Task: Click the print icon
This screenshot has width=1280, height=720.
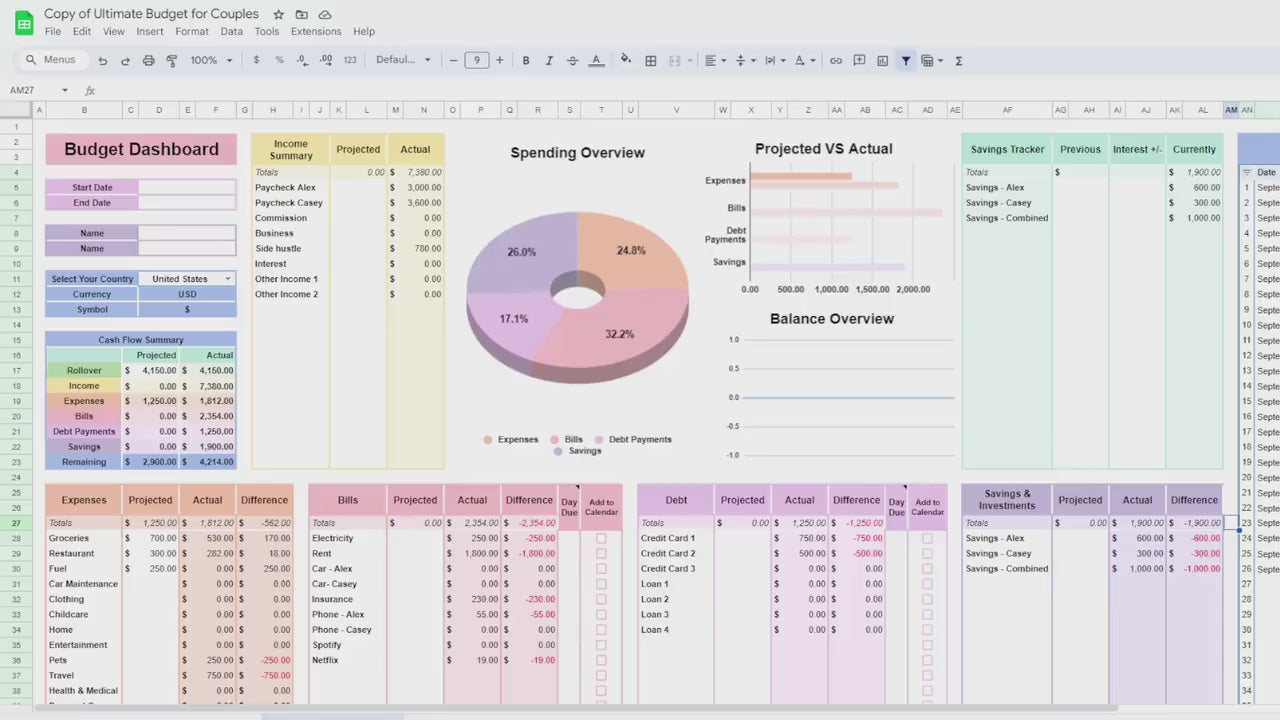Action: coord(149,60)
